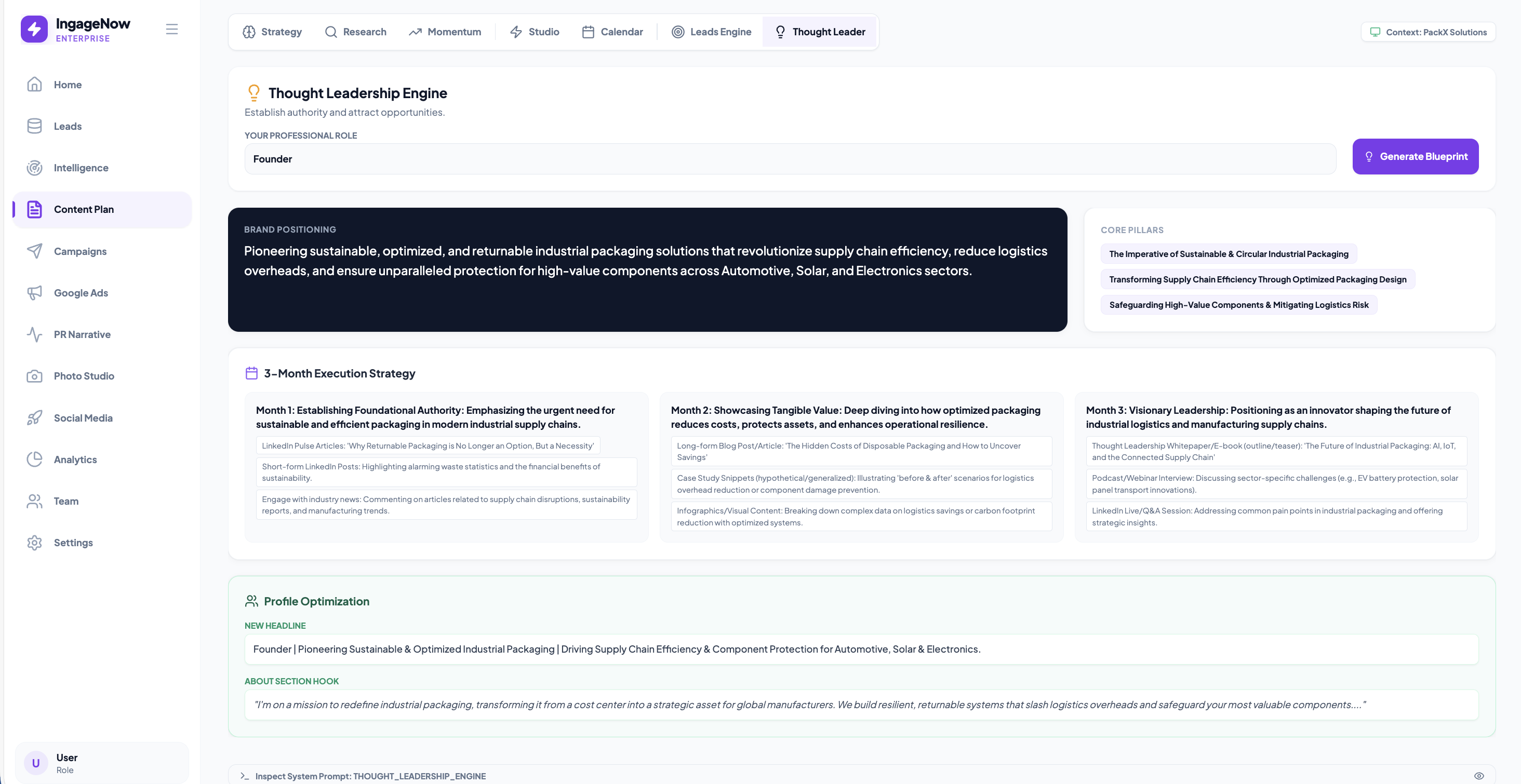
Task: Open the Campaigns section
Action: [81, 251]
